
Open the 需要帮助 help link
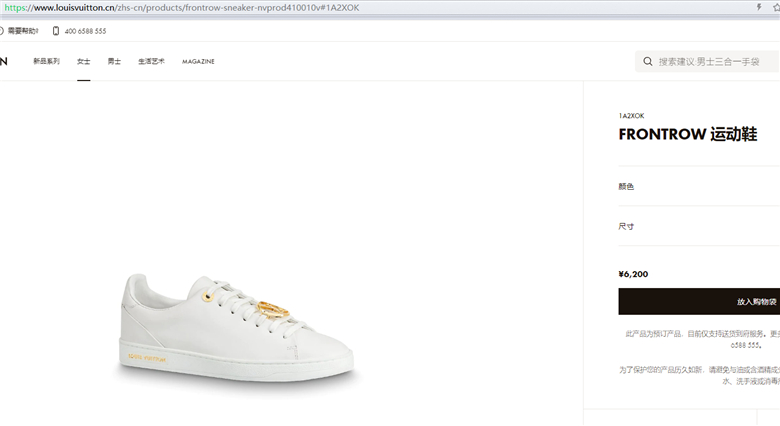23,31
